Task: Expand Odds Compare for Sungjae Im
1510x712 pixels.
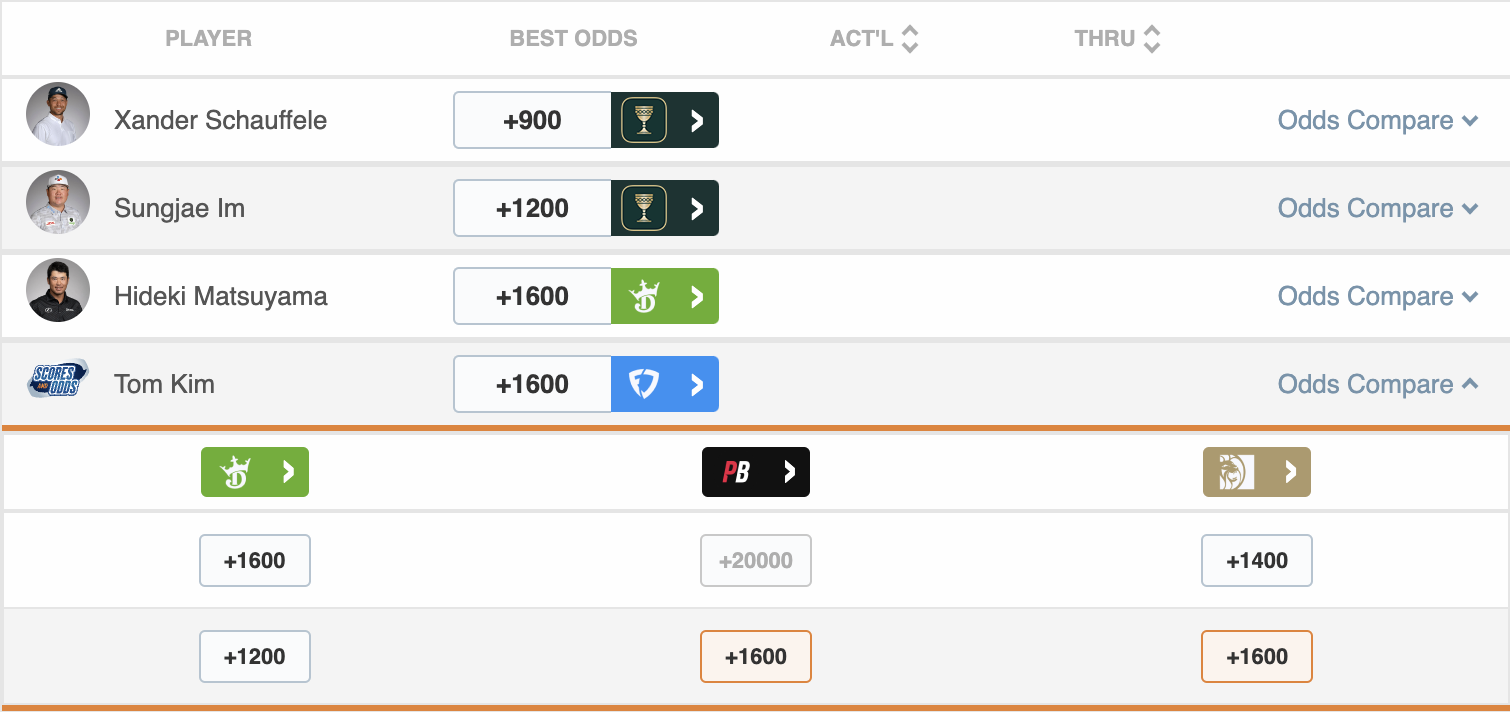Action: click(1378, 208)
